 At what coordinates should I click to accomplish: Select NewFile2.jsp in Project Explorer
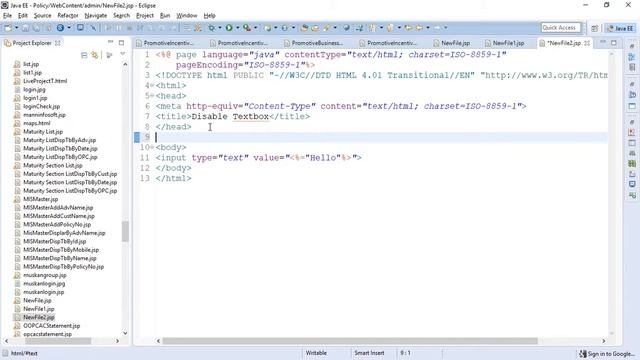pyautogui.click(x=38, y=317)
